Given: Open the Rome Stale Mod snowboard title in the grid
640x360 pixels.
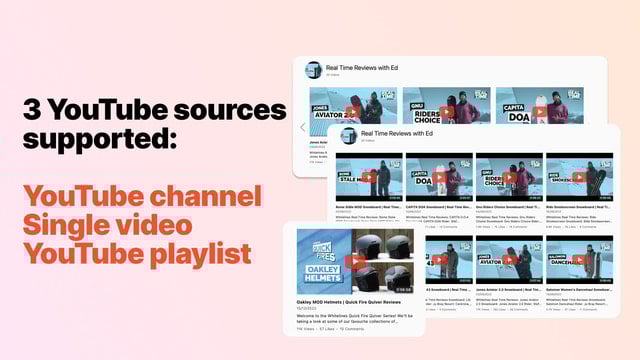Looking at the screenshot, I should pos(369,207).
